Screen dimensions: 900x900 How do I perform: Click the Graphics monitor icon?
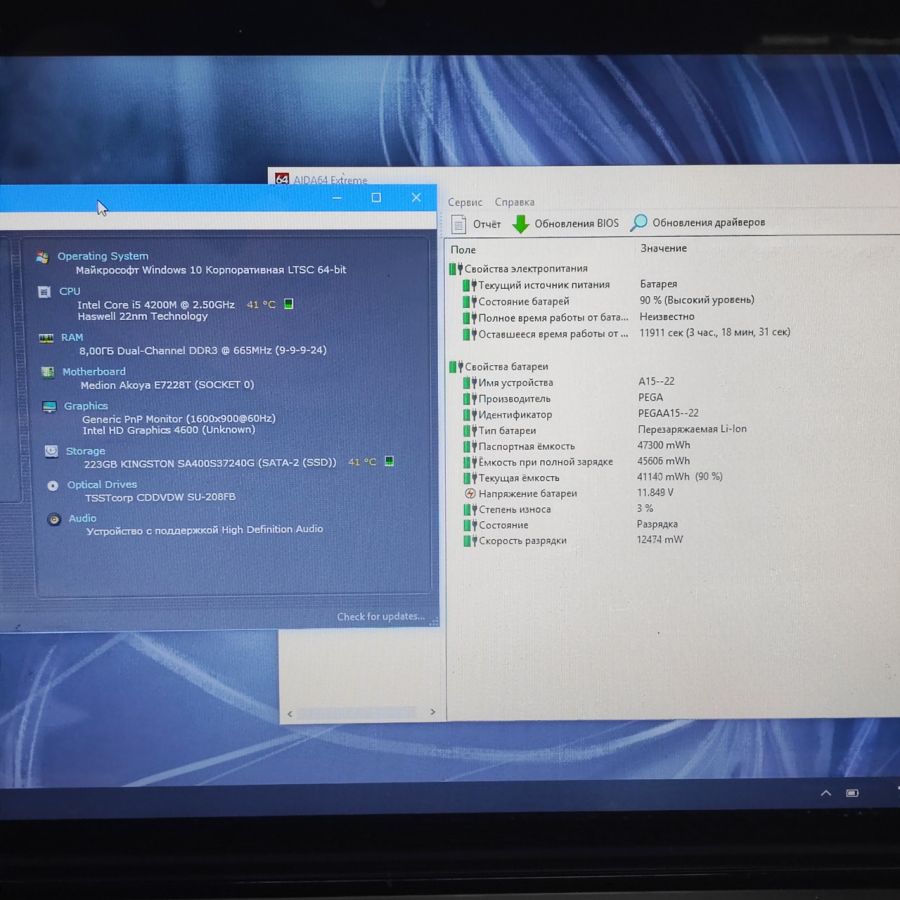point(49,407)
